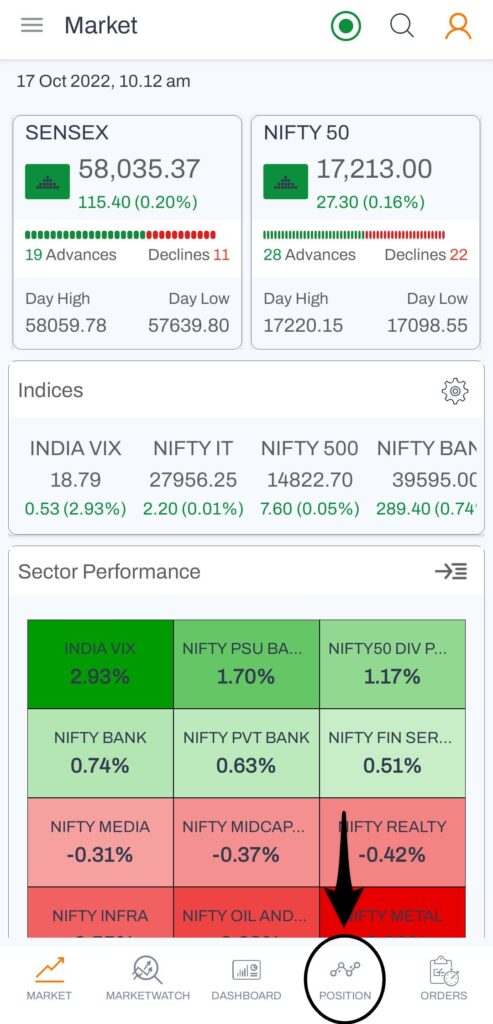Viewport: 493px width, 1024px height.
Task: Open NIFTY 500 index entry
Action: [310, 479]
